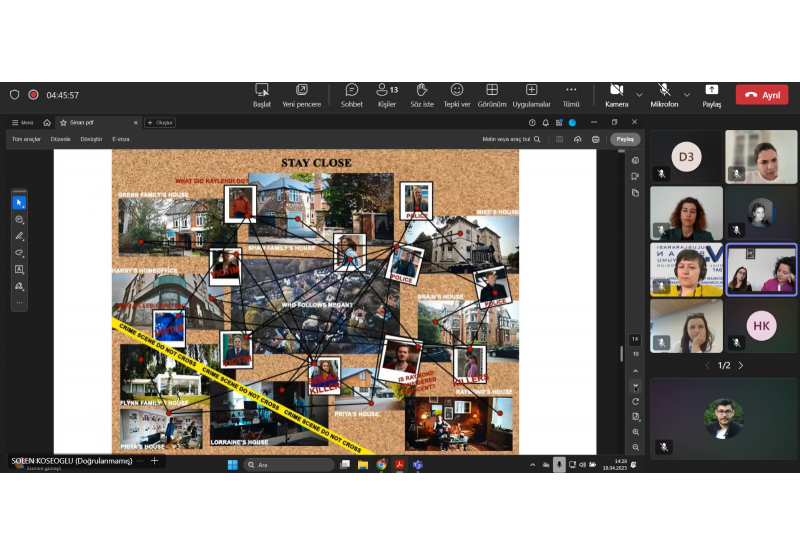Turn on the Kamera
This screenshot has width=800, height=554.
coord(616,95)
